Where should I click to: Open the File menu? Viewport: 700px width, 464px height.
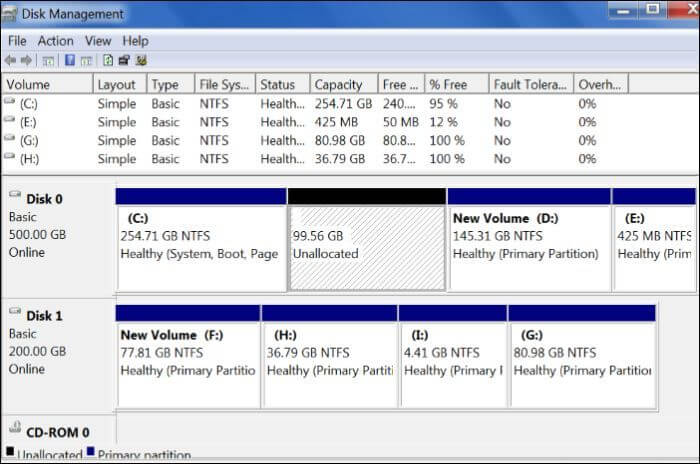pyautogui.click(x=17, y=41)
